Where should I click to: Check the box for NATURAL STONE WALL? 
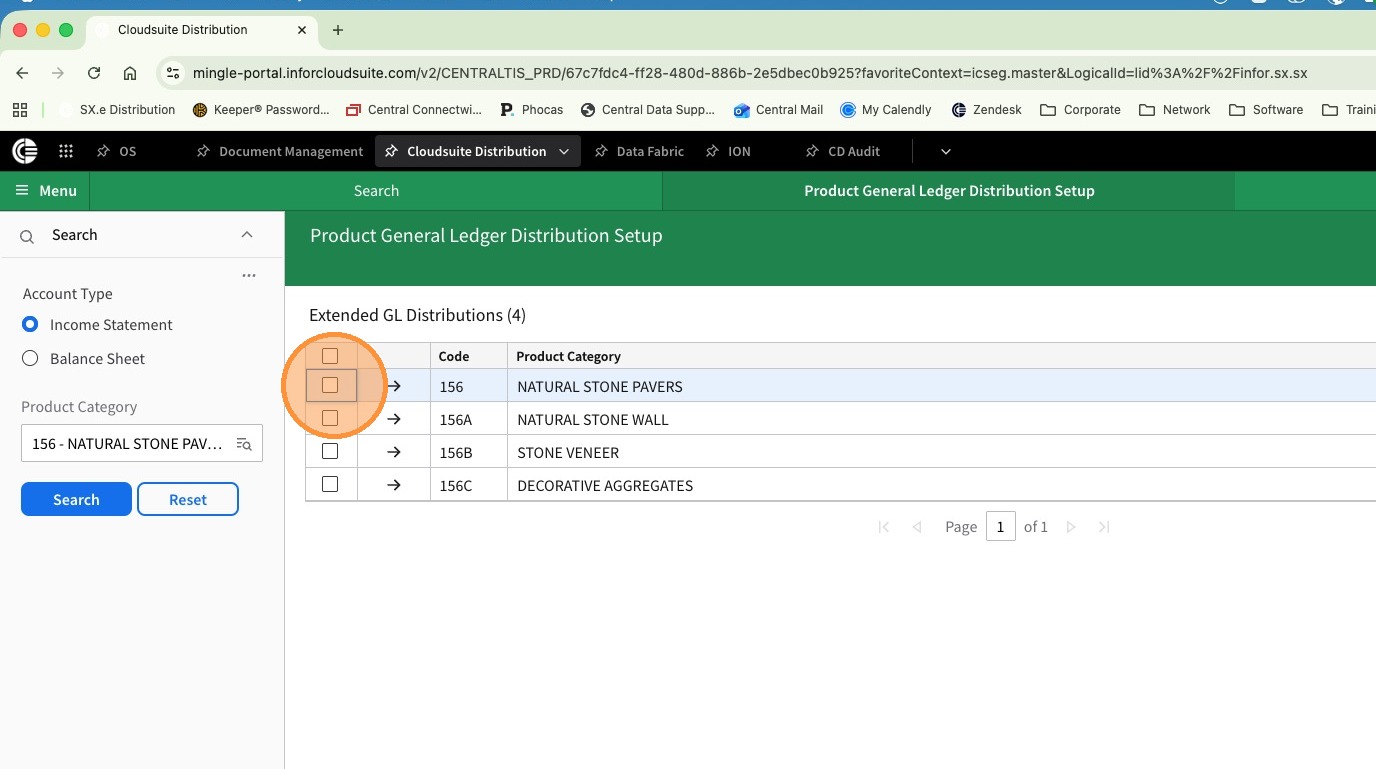pyautogui.click(x=330, y=418)
